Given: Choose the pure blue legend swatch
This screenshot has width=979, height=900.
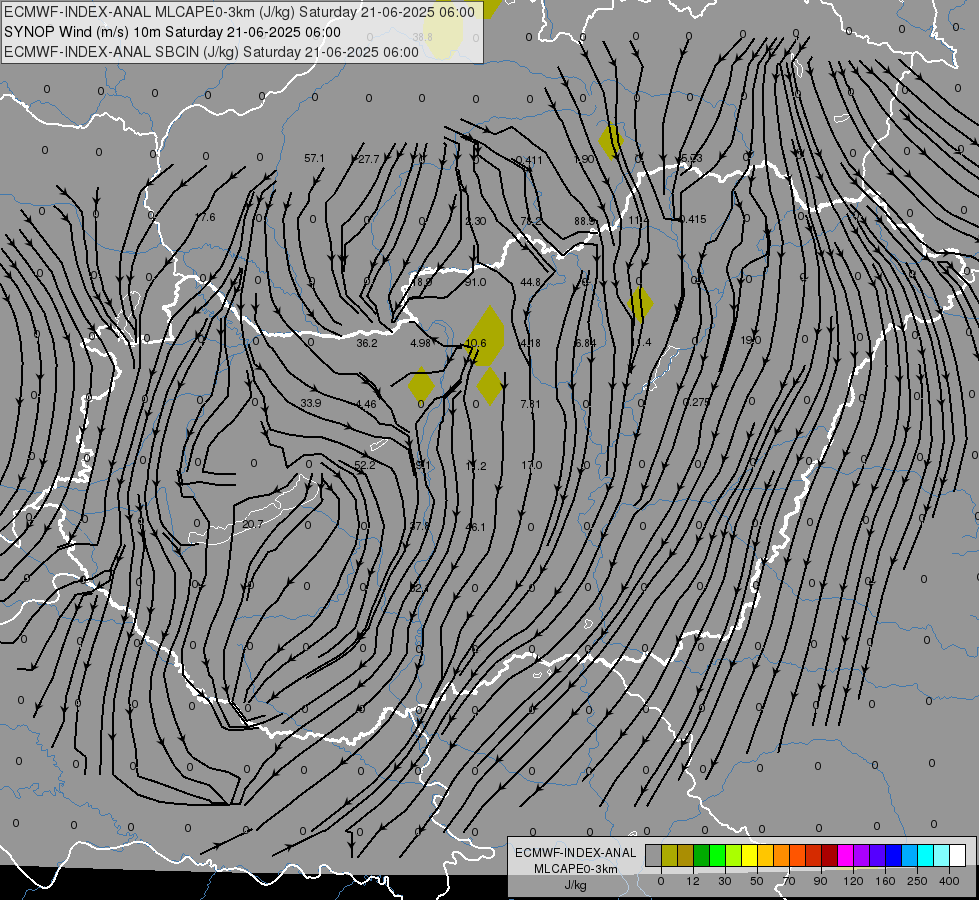Looking at the screenshot, I should (893, 855).
